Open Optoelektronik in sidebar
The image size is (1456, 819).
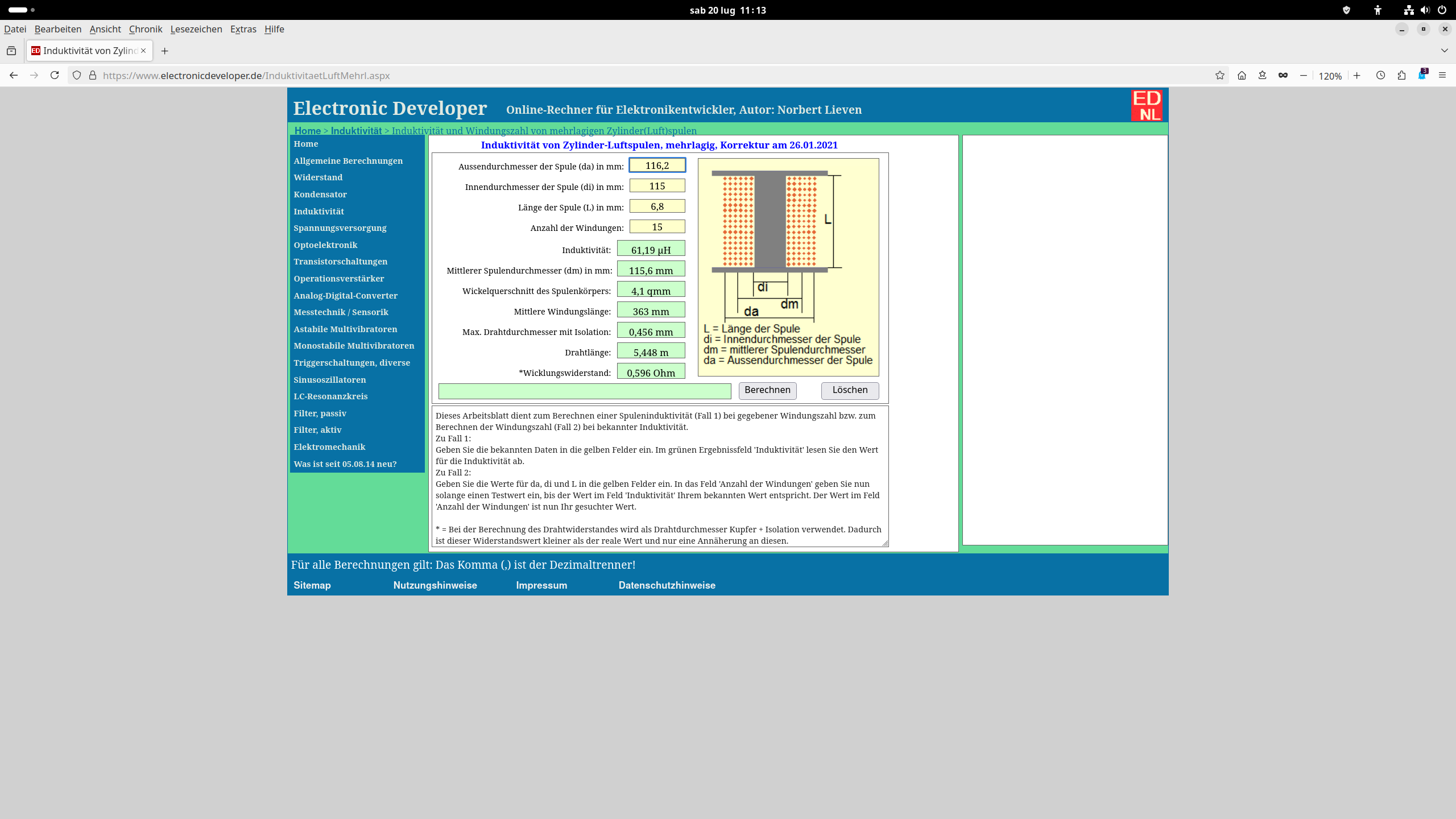coord(325,245)
